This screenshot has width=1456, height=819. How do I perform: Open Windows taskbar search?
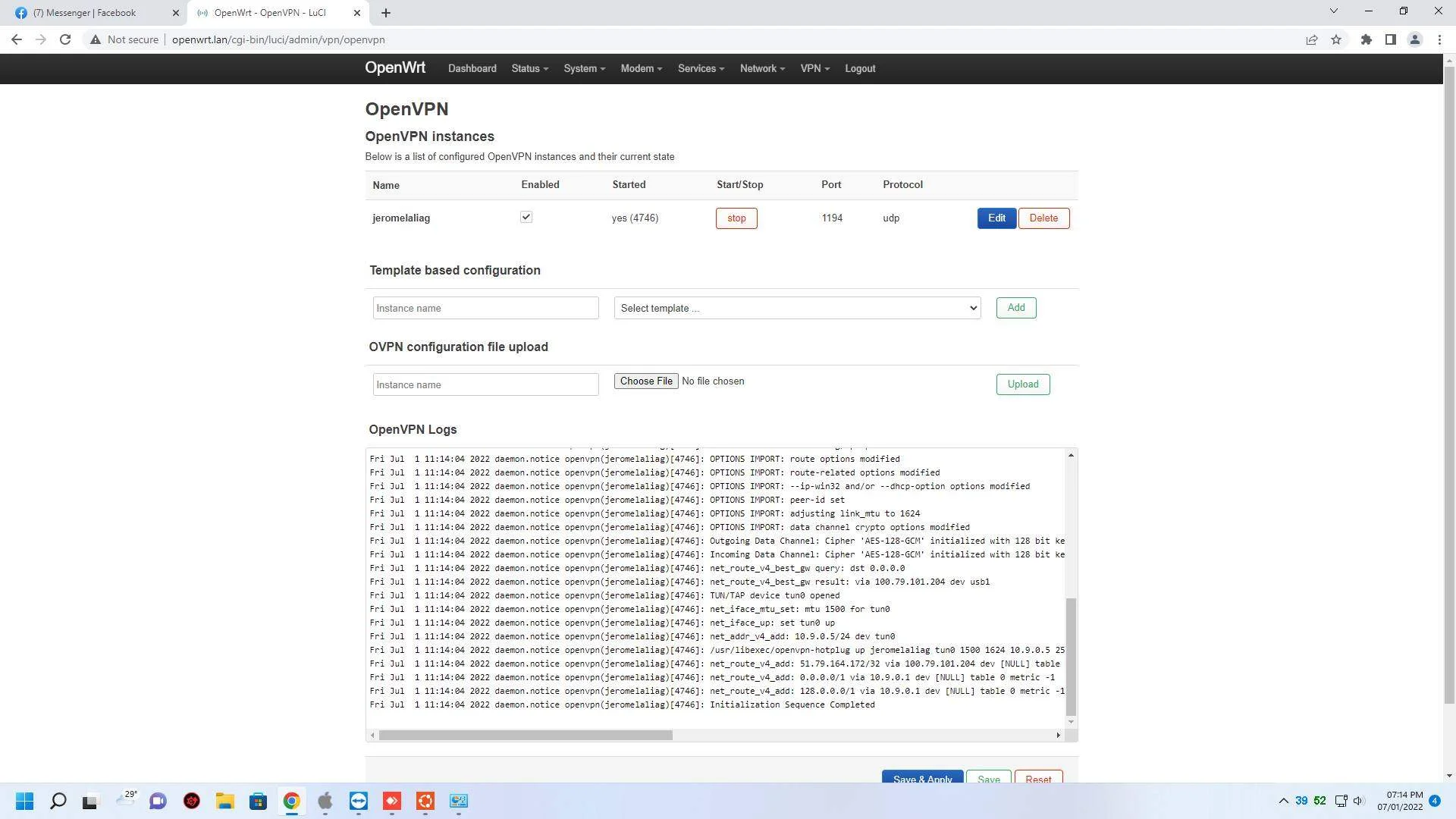pyautogui.click(x=58, y=801)
